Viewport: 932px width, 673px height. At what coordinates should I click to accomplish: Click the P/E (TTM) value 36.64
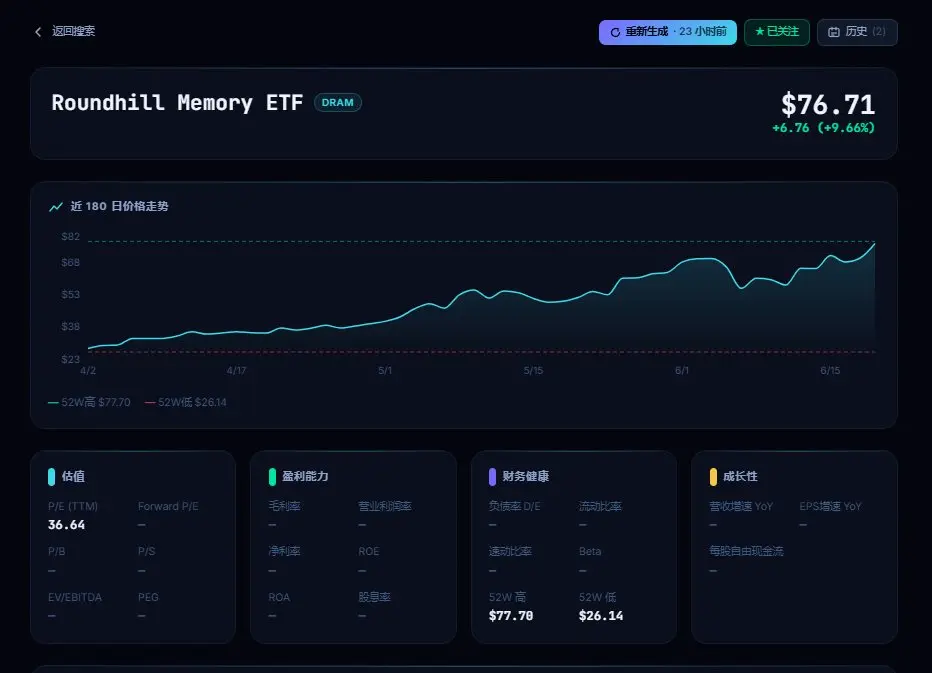[67, 525]
